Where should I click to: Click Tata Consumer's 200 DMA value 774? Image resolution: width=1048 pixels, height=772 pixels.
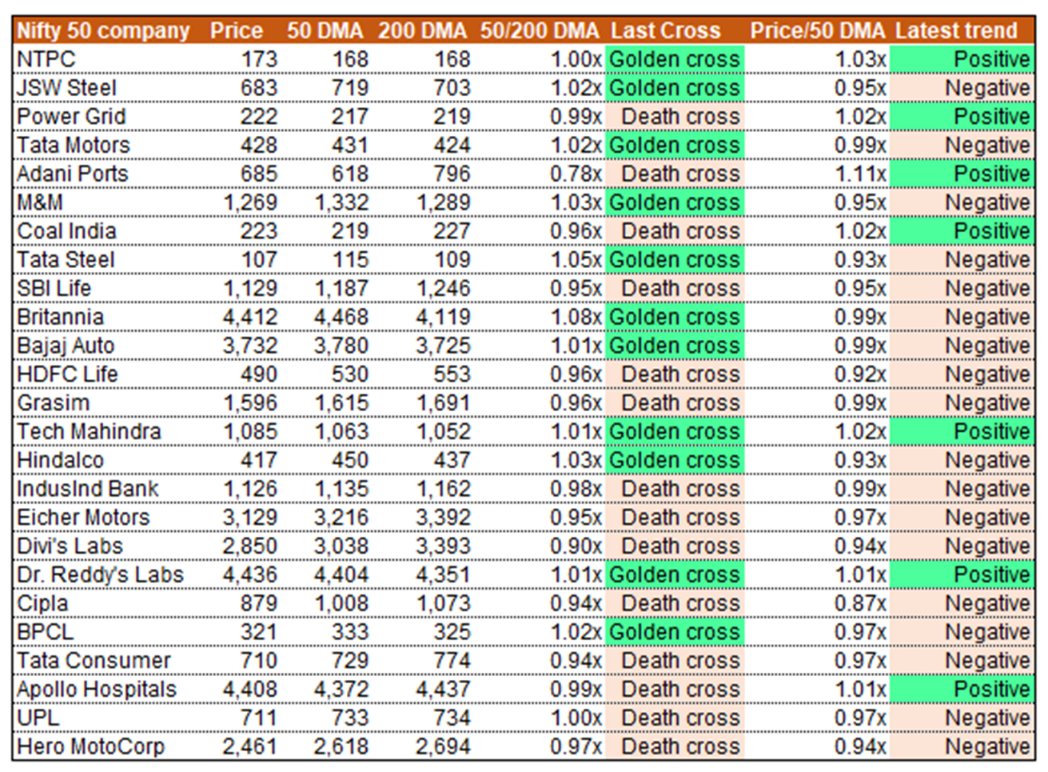pyautogui.click(x=452, y=661)
